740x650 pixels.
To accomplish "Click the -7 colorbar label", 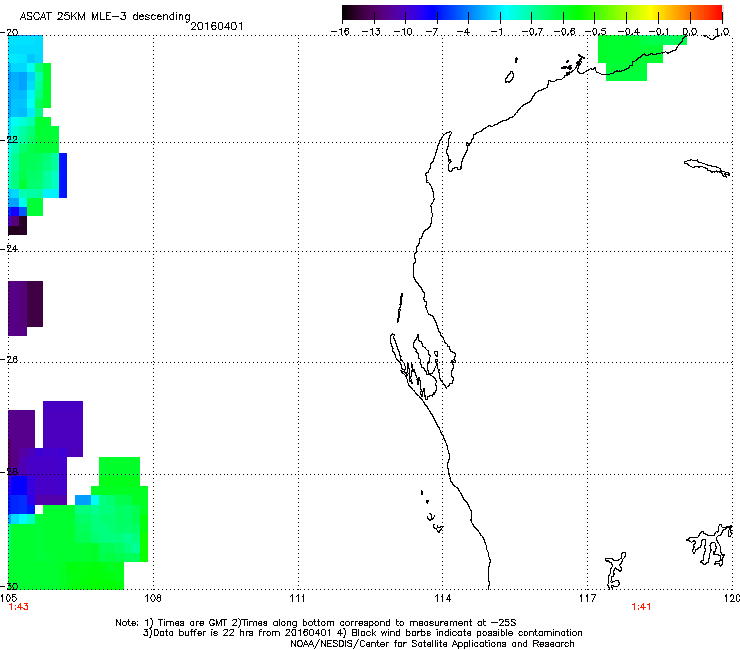I will [432, 32].
